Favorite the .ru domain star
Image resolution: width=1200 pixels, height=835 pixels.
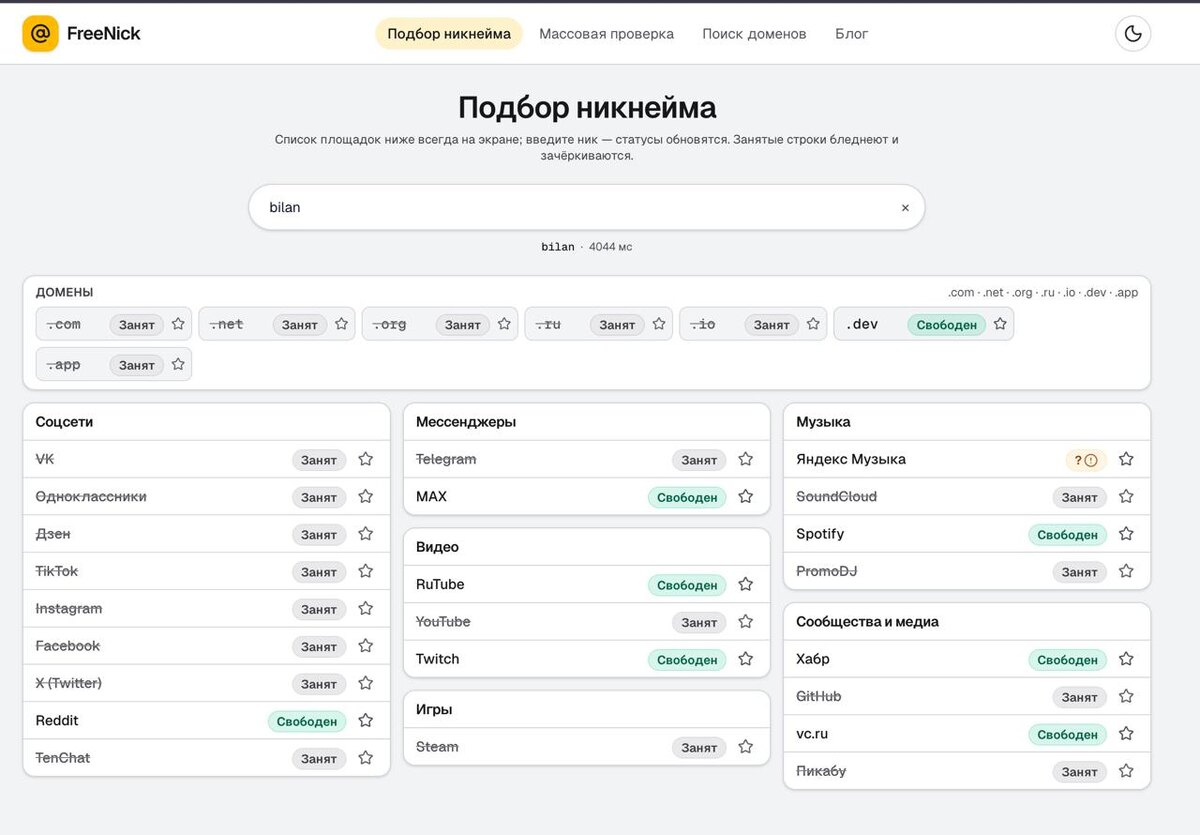pos(659,324)
